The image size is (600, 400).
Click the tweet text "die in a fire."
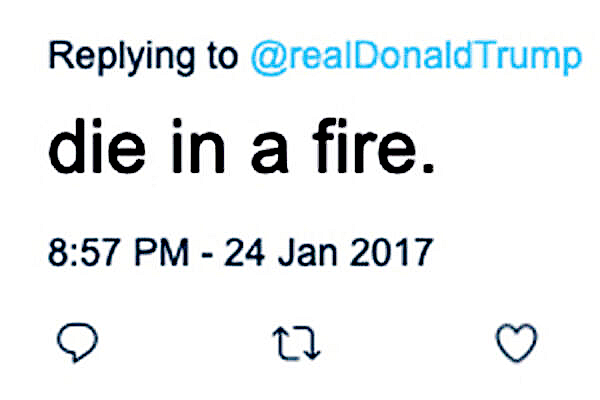(x=240, y=152)
